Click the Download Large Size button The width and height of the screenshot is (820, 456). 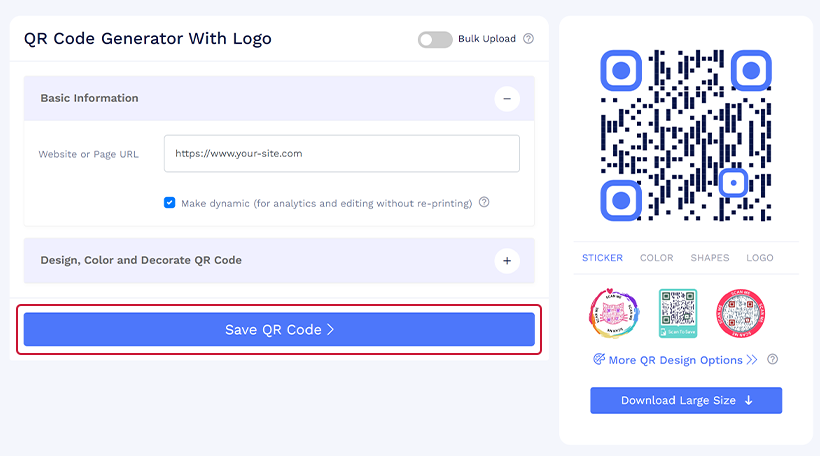point(686,401)
